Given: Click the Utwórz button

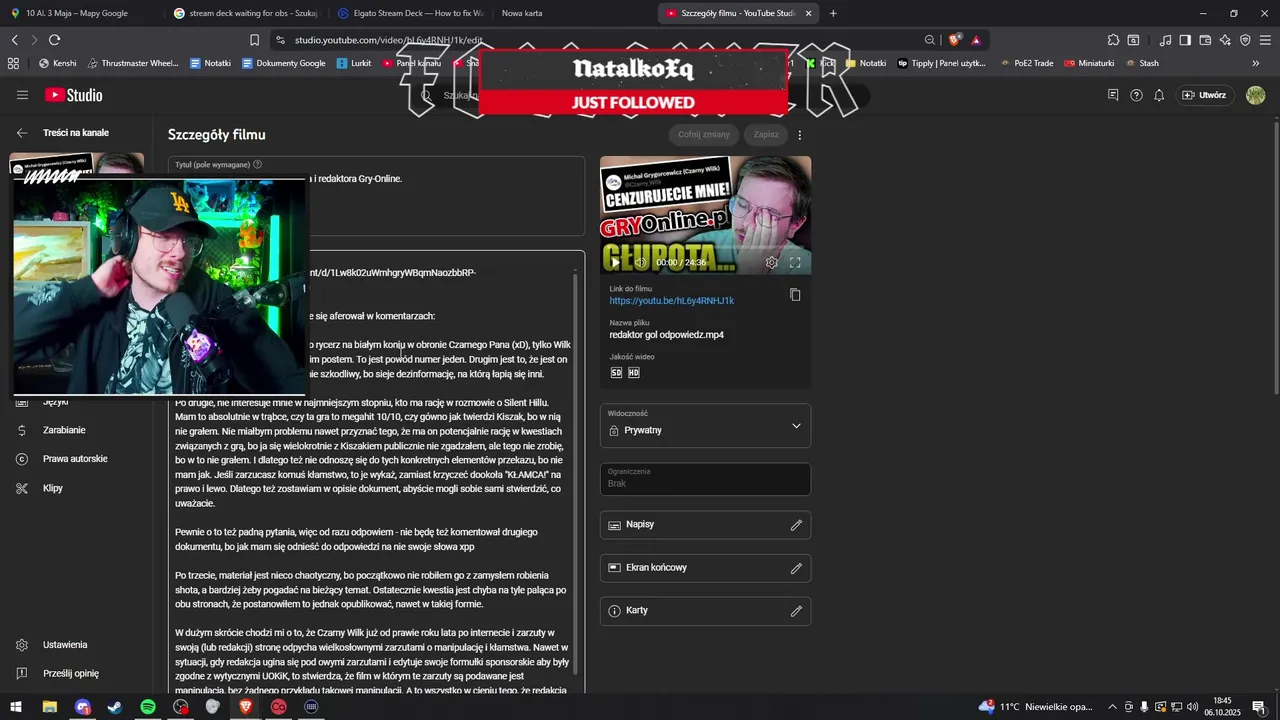Looking at the screenshot, I should [1204, 95].
